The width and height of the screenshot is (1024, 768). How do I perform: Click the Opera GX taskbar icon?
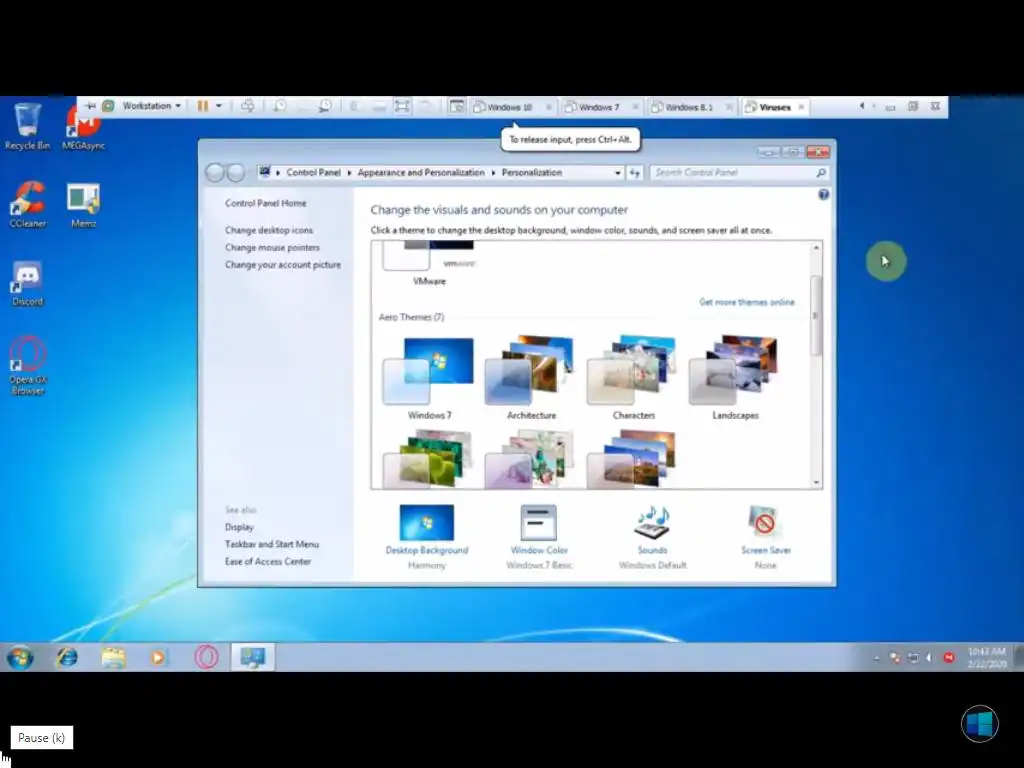tap(206, 657)
